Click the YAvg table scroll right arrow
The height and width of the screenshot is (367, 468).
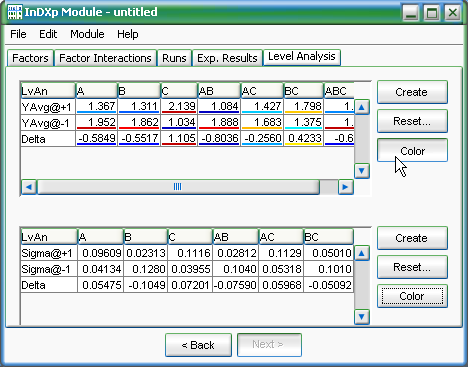coord(345,187)
